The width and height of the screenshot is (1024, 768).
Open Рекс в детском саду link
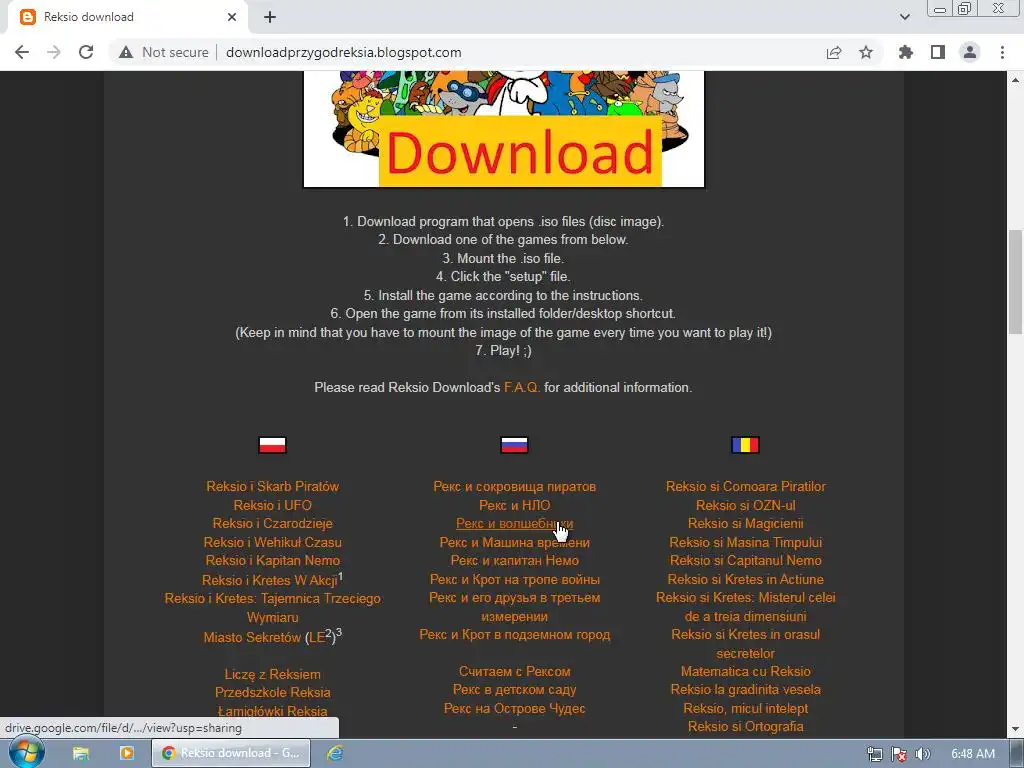(x=515, y=690)
